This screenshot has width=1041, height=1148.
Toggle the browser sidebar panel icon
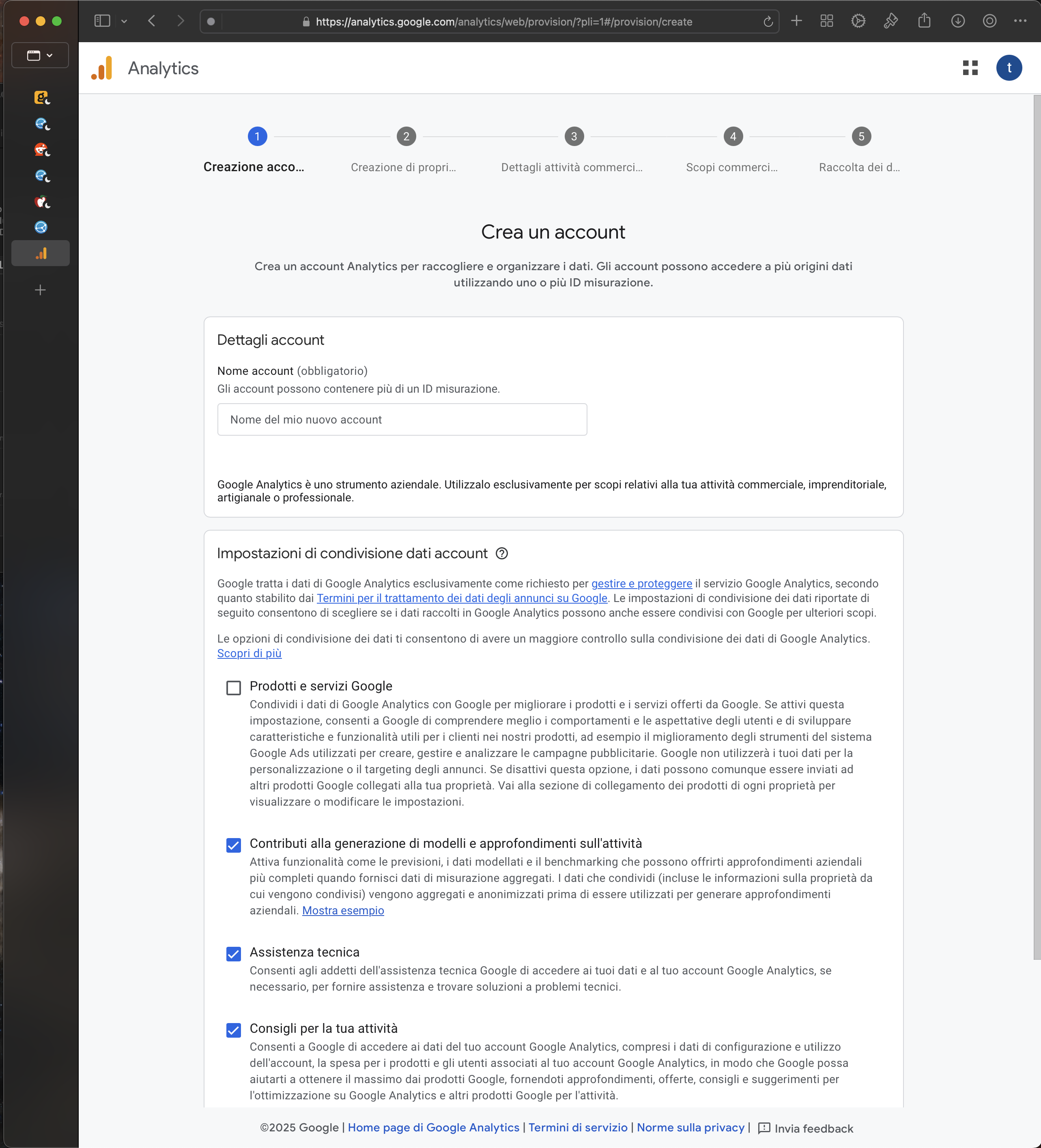[x=102, y=21]
